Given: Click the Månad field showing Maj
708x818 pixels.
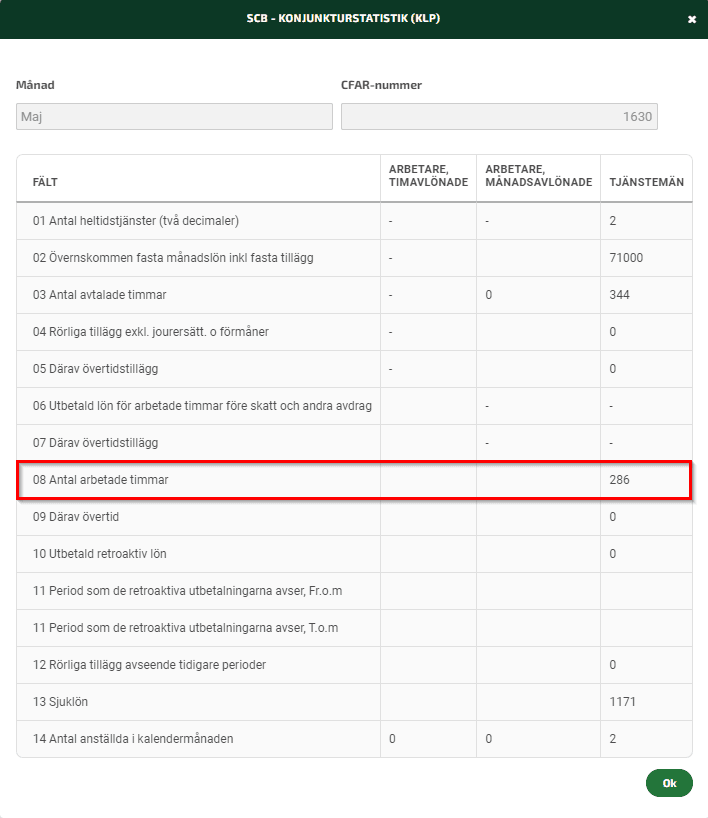Looking at the screenshot, I should pos(174,116).
